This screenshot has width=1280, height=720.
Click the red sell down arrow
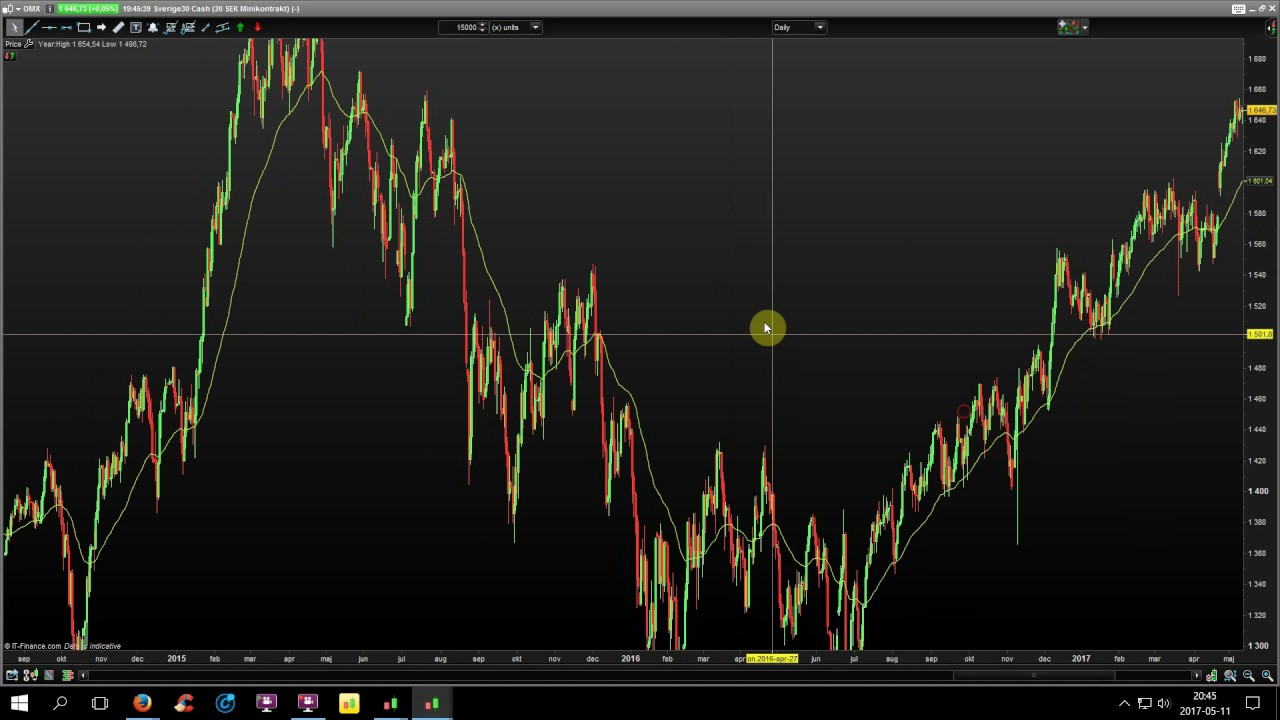point(257,27)
